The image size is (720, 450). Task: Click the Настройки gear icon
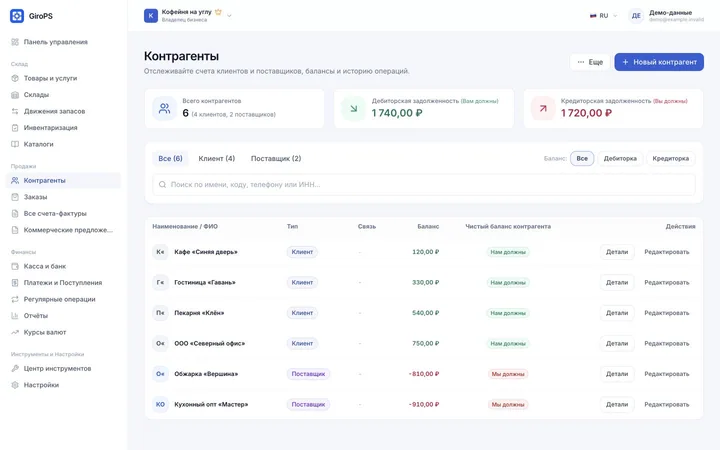click(x=15, y=385)
